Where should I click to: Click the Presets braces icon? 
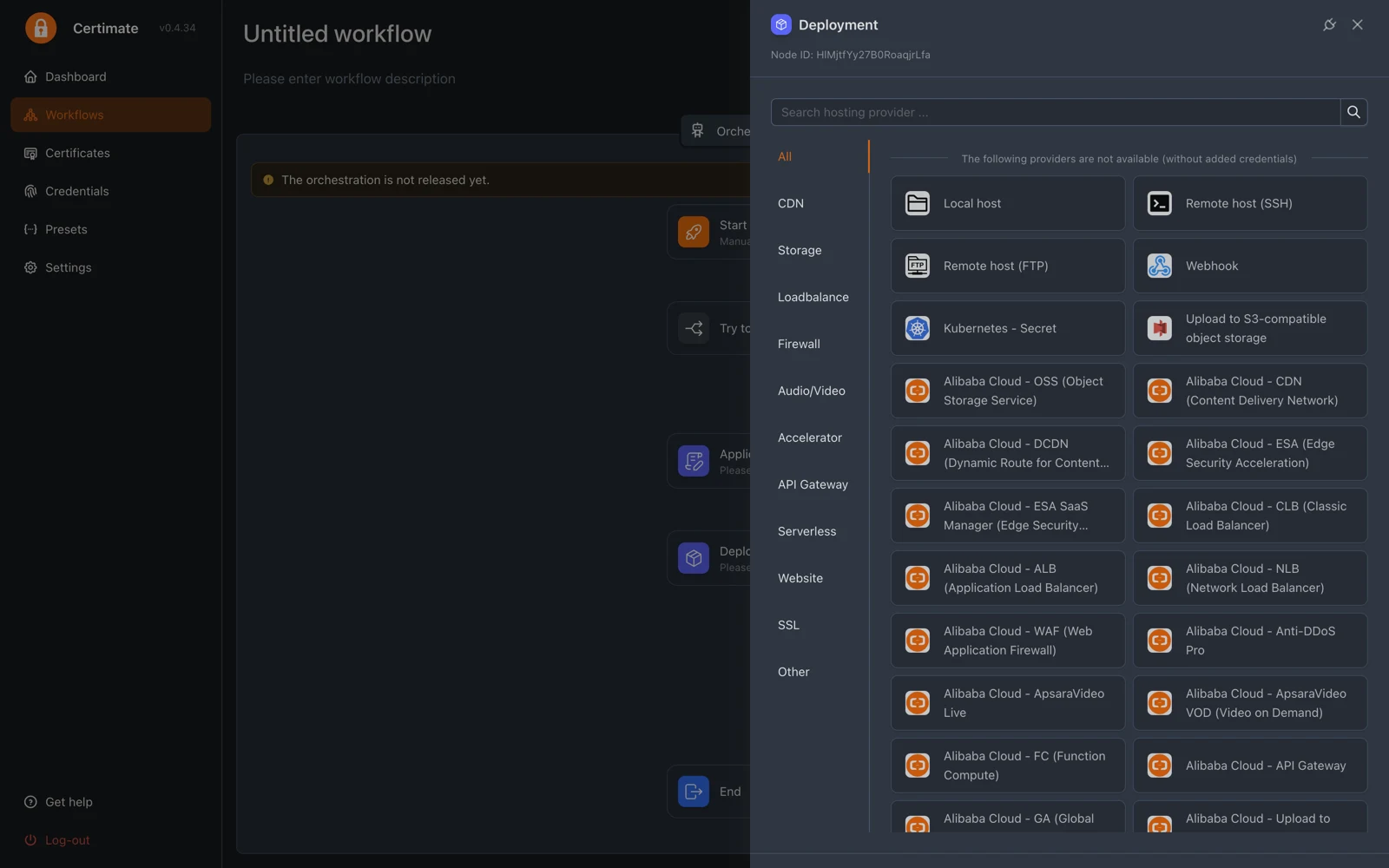pyautogui.click(x=30, y=229)
